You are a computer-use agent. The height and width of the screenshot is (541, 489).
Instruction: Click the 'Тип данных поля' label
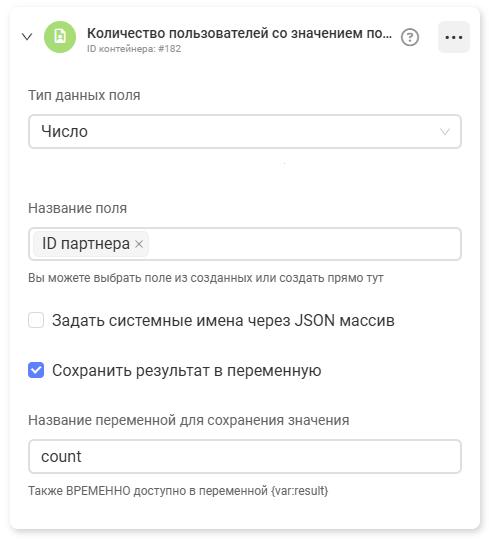click(84, 95)
